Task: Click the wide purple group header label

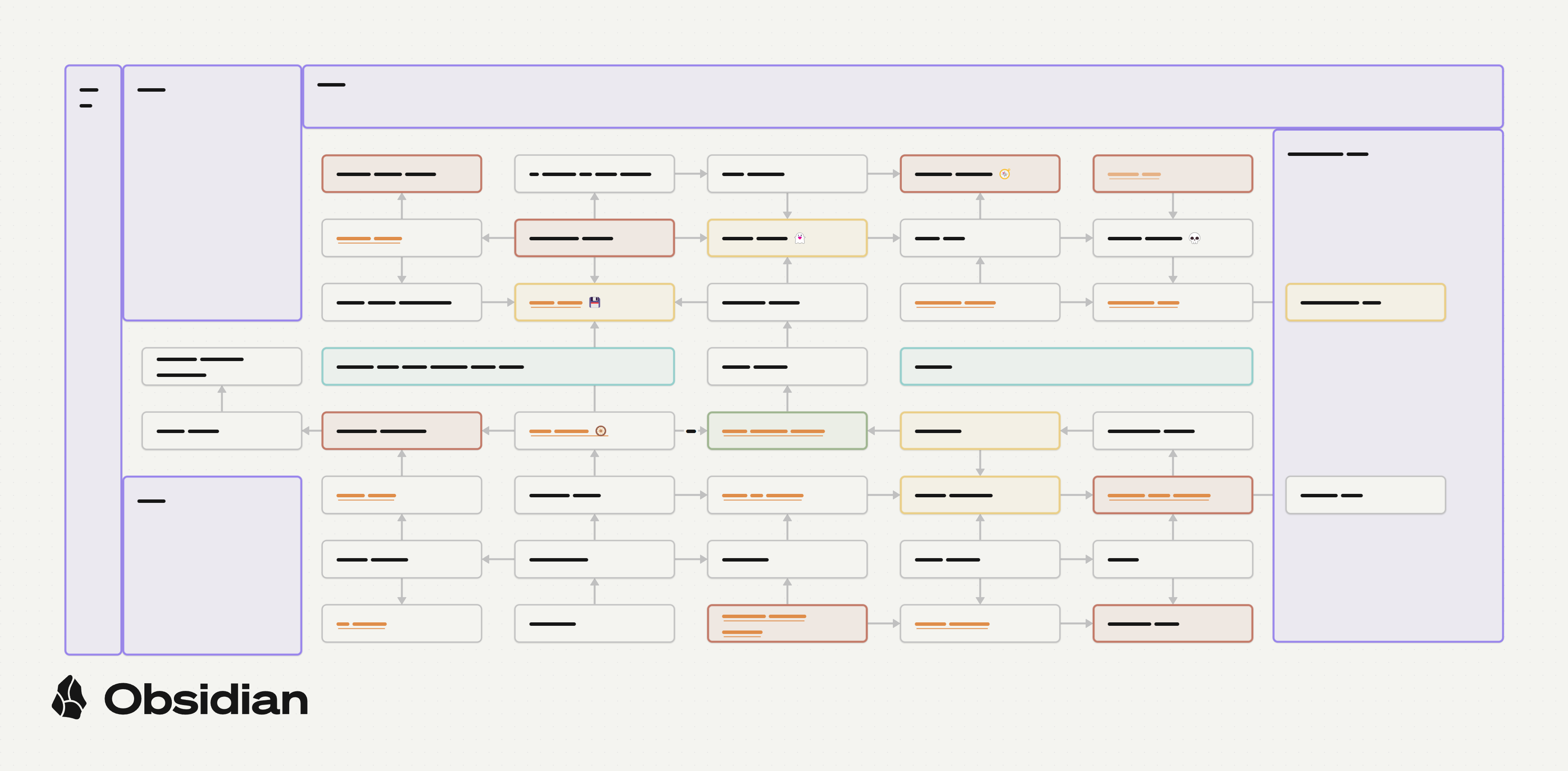Action: click(x=331, y=85)
